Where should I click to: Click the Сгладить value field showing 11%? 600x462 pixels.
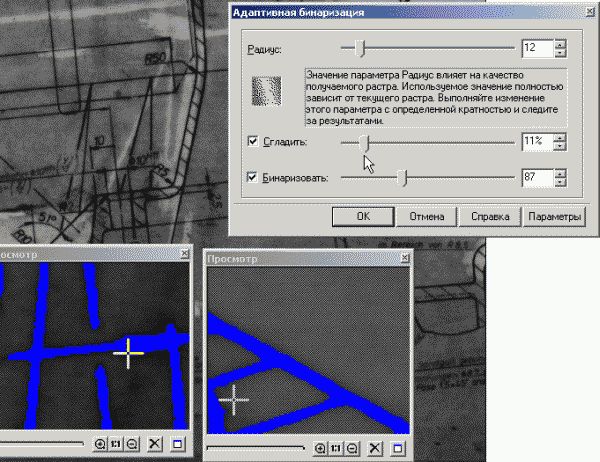click(538, 142)
